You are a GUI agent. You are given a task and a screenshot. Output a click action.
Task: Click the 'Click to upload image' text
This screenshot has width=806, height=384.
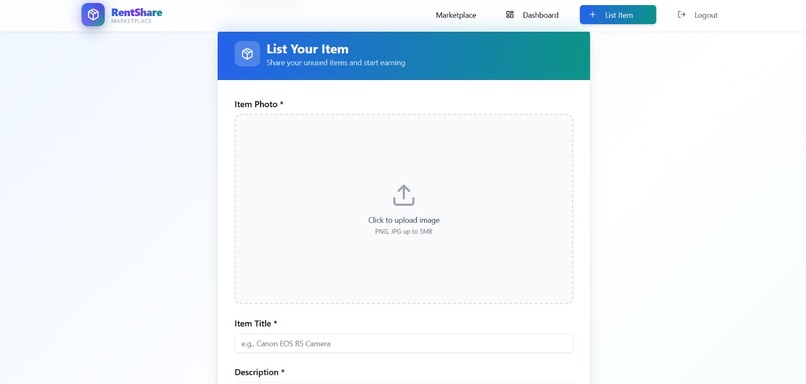pyautogui.click(x=404, y=220)
